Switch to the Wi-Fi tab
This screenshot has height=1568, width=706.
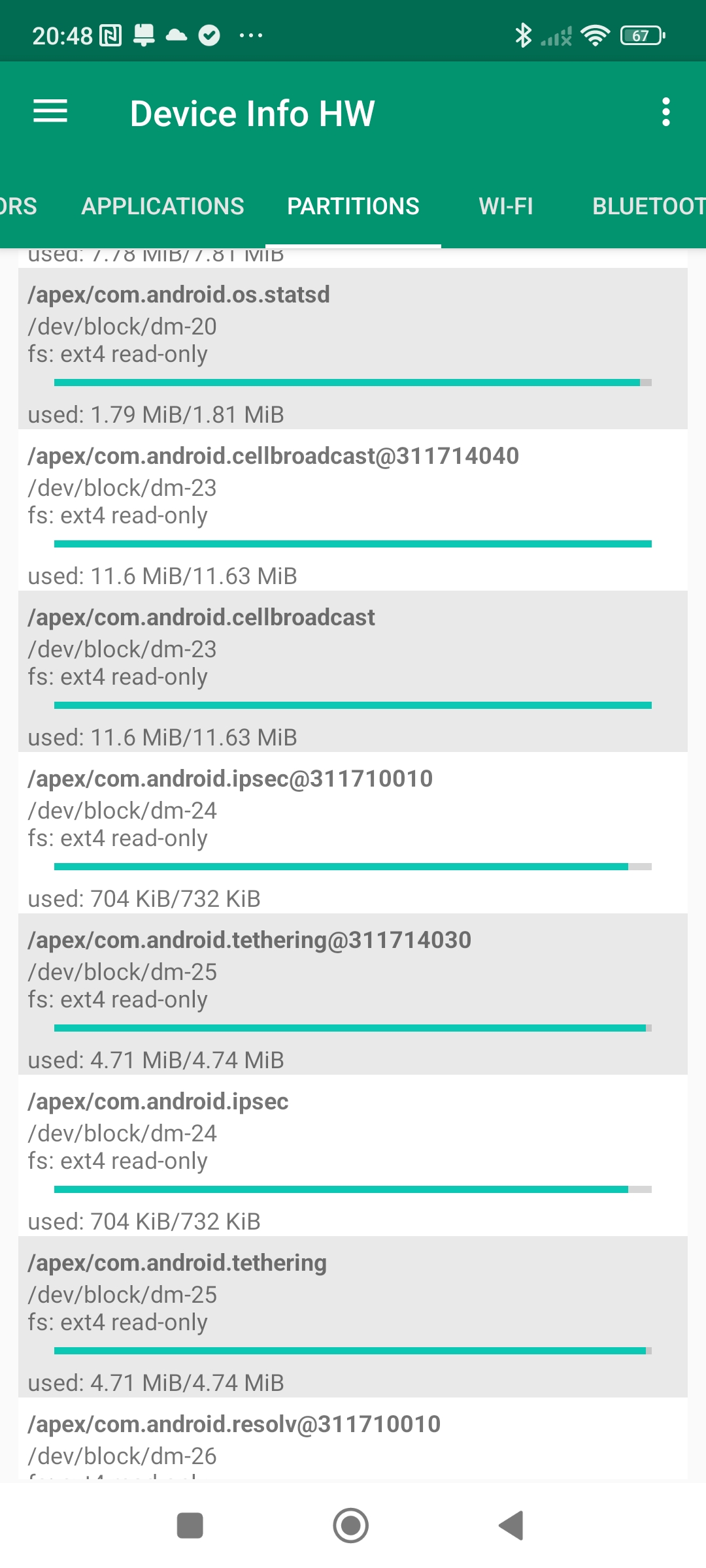tap(505, 206)
